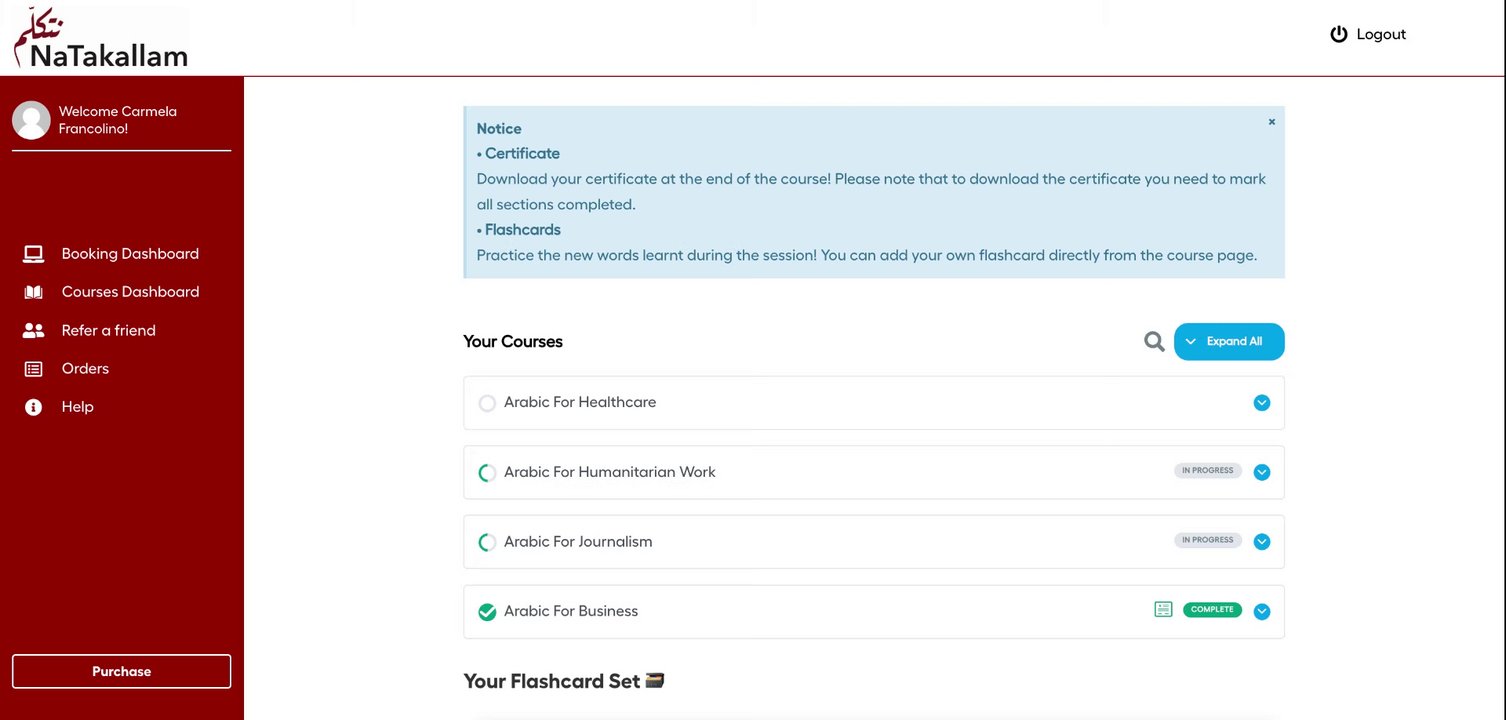Click the Logout power icon
Screen dimensions: 1506x720
(x=1339, y=34)
